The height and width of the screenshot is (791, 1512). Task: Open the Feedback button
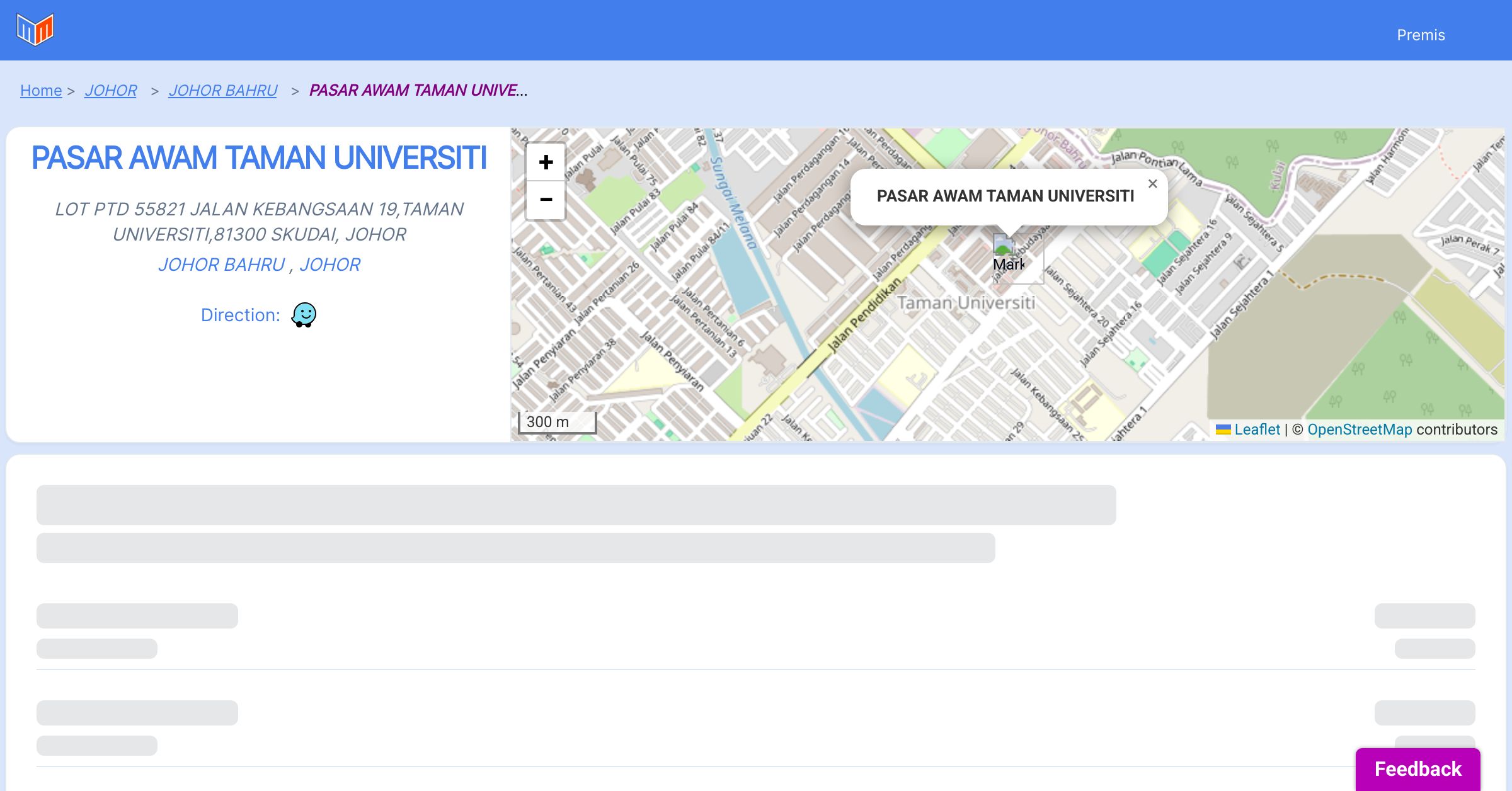point(1417,769)
